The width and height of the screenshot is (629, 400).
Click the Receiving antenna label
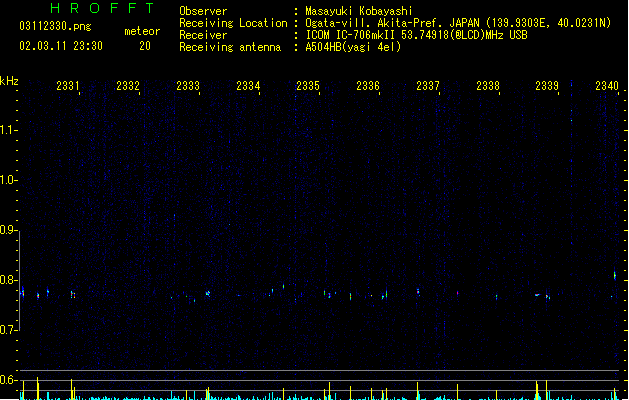pos(230,47)
